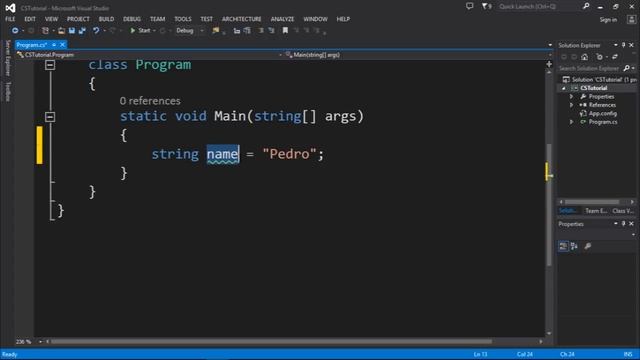Click the notifications flag icon
The image size is (640, 360).
point(486,6)
